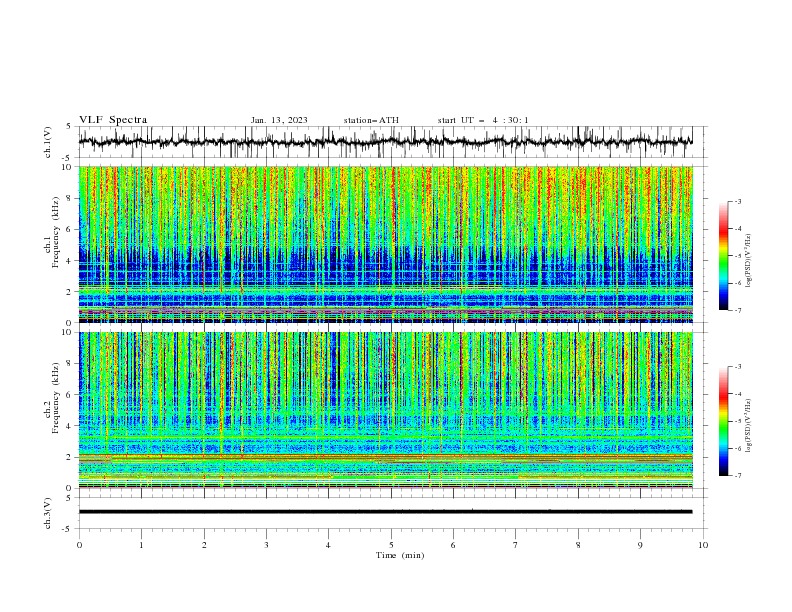Click inside the ch.2 spectrogram panel
Screen dimensions: 792x612
[385, 410]
